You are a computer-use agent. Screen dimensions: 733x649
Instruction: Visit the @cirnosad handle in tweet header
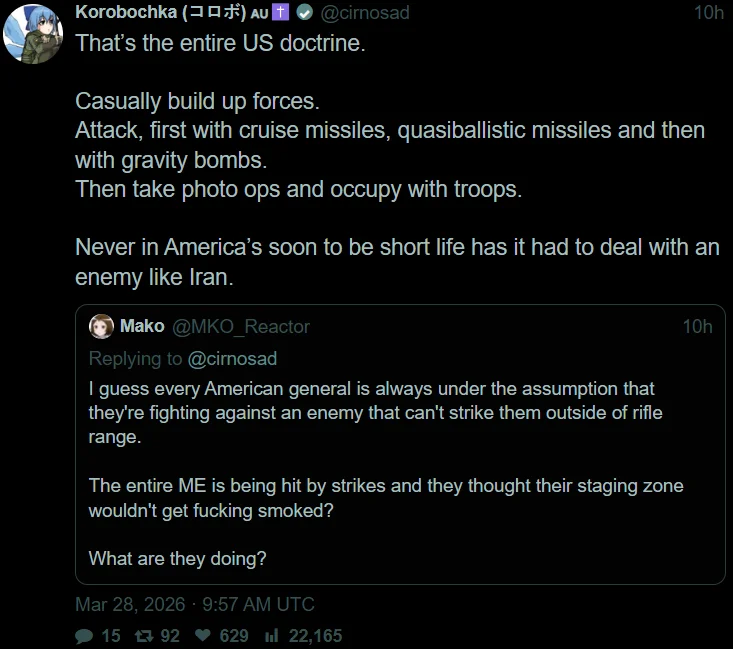point(364,13)
